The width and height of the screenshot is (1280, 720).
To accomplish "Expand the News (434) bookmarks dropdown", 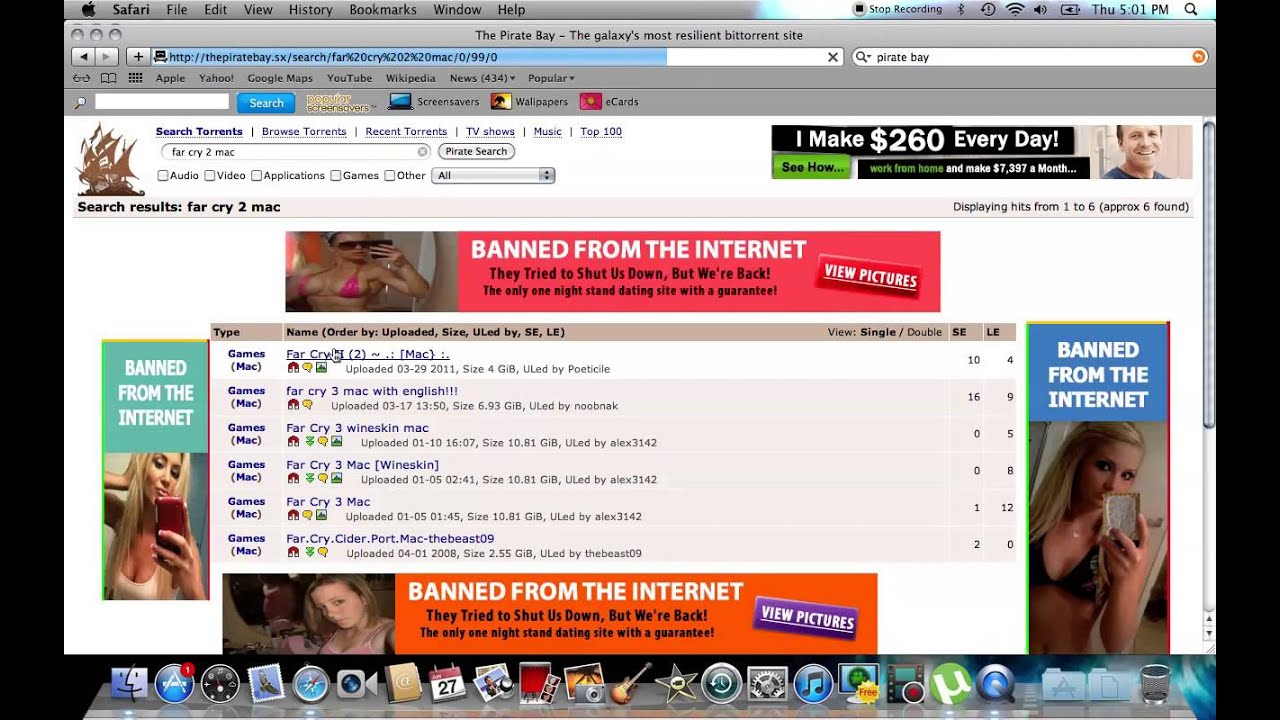I will 482,78.
